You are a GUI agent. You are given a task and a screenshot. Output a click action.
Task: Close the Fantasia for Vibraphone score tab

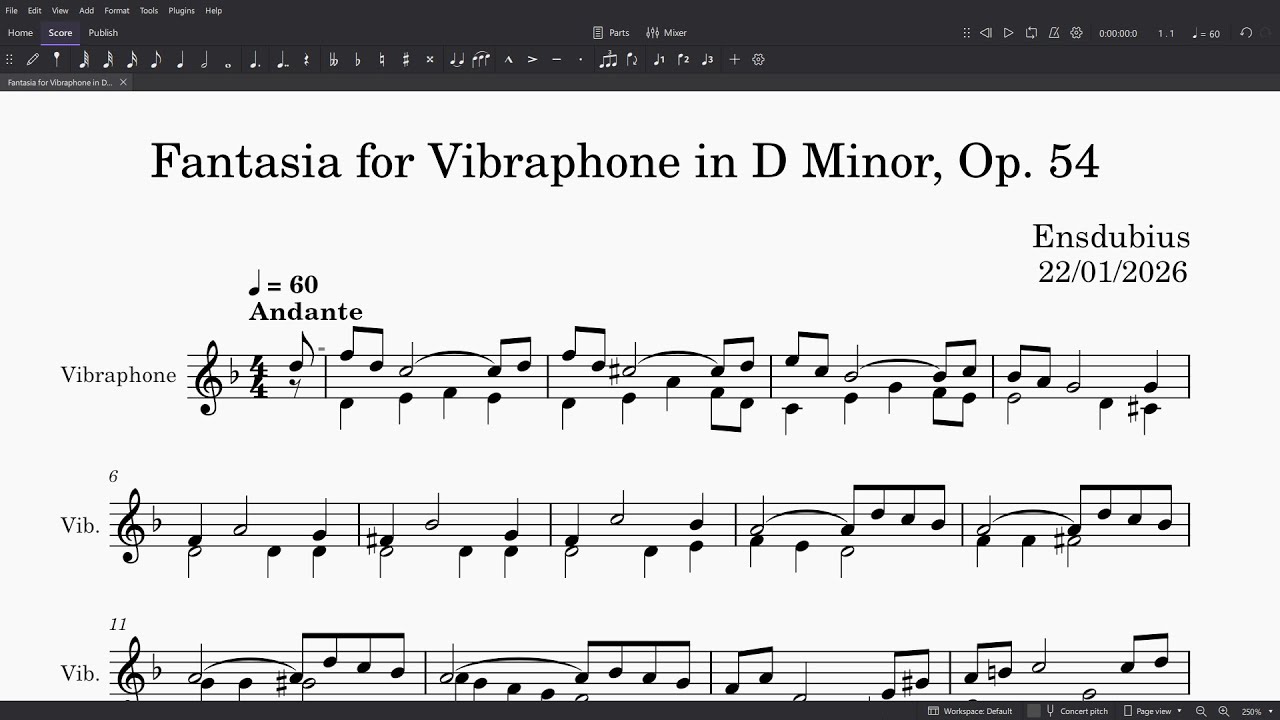(123, 82)
